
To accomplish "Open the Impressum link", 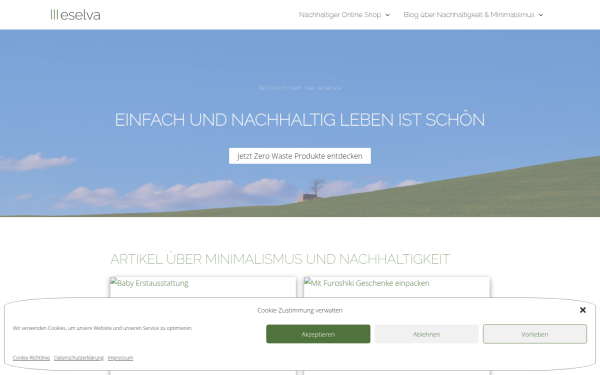I will (x=120, y=358).
